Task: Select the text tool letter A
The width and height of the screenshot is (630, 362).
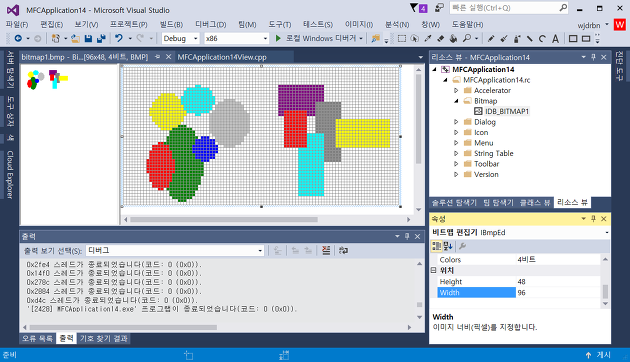Action: coord(555,39)
